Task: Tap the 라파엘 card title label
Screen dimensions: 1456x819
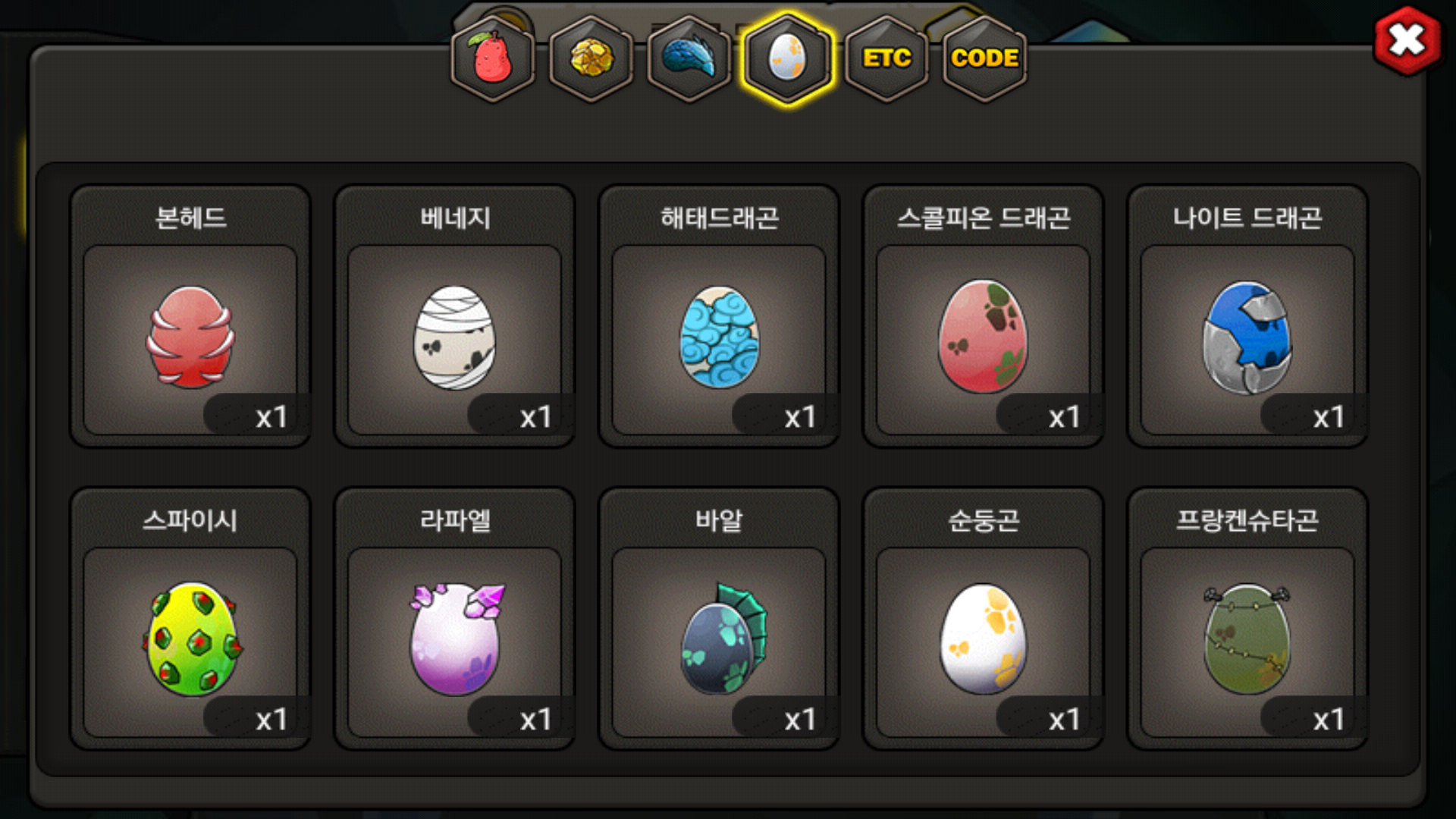Action: pos(455,520)
